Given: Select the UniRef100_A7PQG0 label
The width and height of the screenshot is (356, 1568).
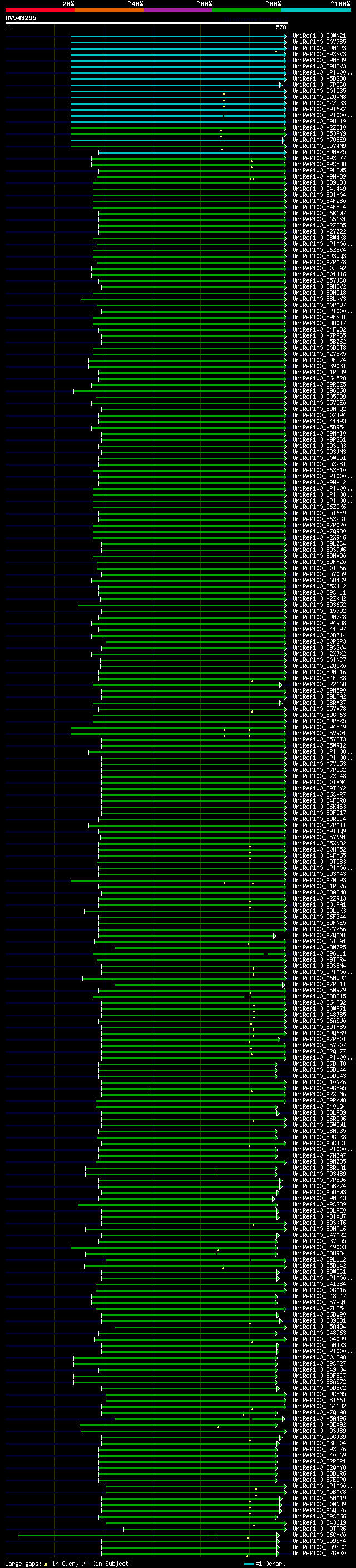Looking at the screenshot, I should coord(319,85).
